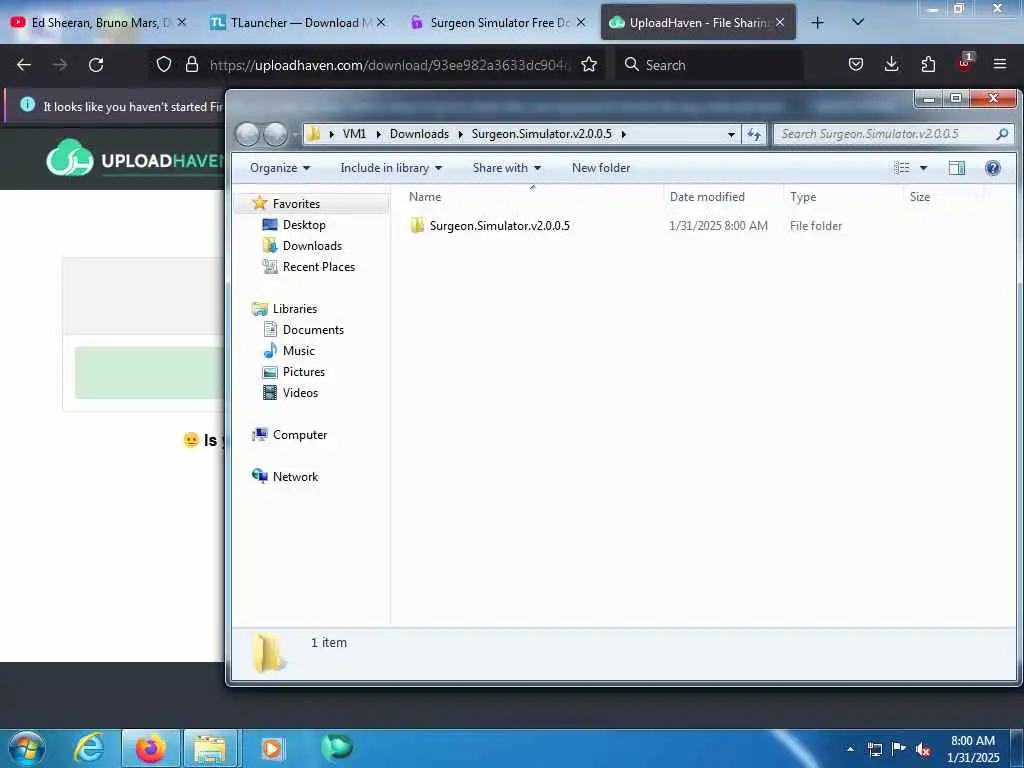Select Computer in navigation pane
Screen dimensions: 1024x768
coord(300,435)
